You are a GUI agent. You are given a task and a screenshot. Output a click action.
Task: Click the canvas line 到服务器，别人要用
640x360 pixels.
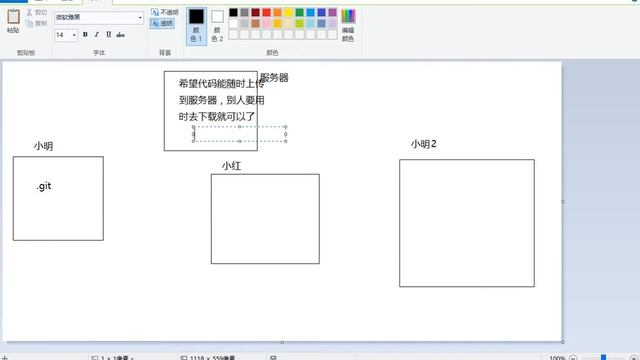click(222, 100)
